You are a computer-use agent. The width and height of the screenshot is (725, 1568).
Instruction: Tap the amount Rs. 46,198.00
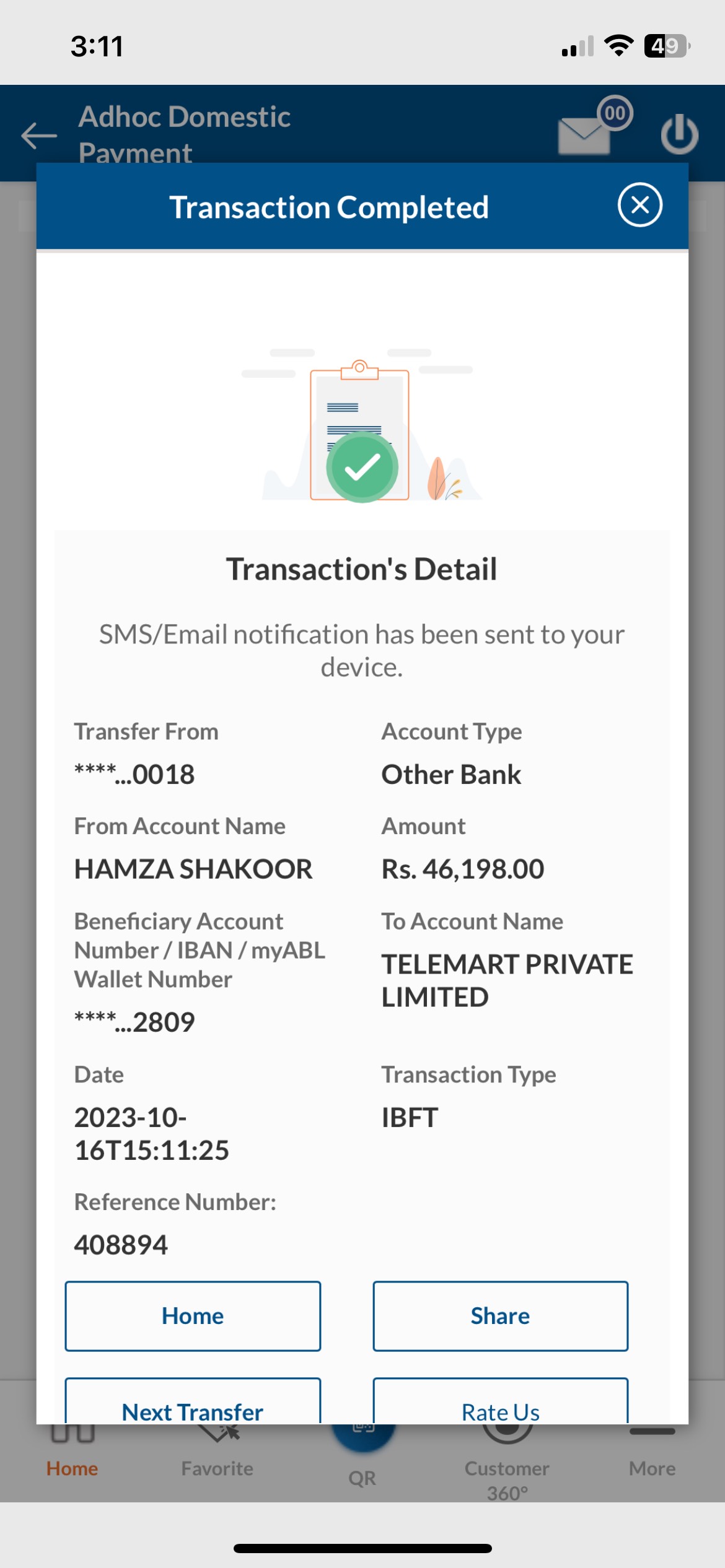pos(462,869)
